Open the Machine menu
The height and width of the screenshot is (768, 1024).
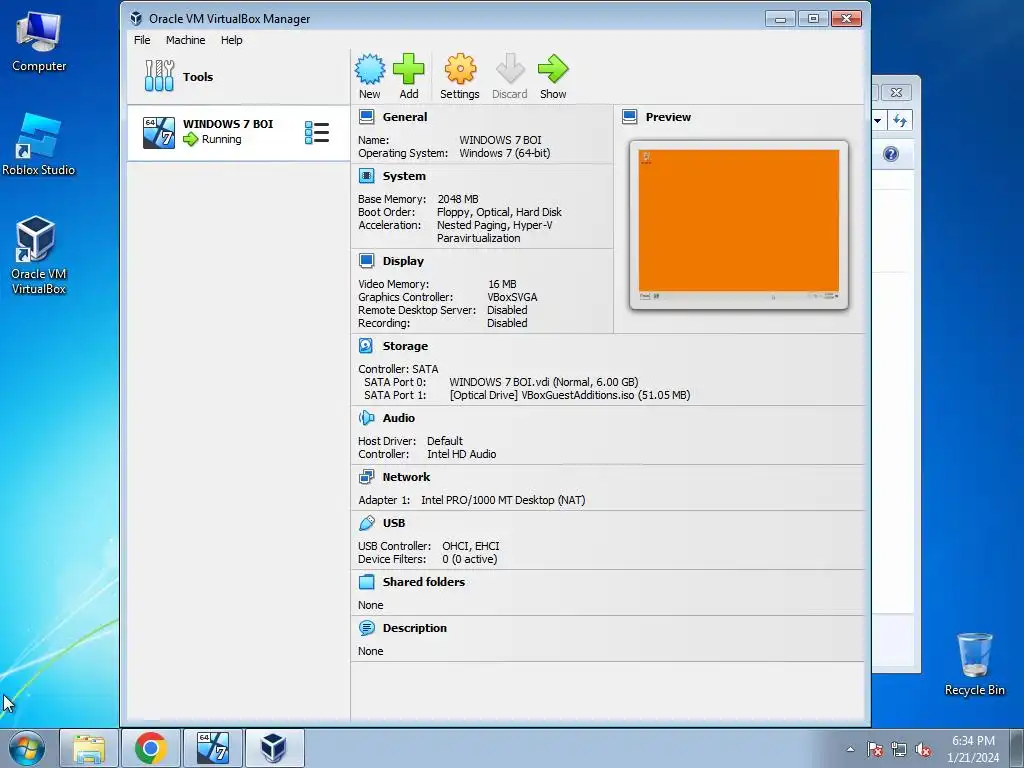pos(185,40)
